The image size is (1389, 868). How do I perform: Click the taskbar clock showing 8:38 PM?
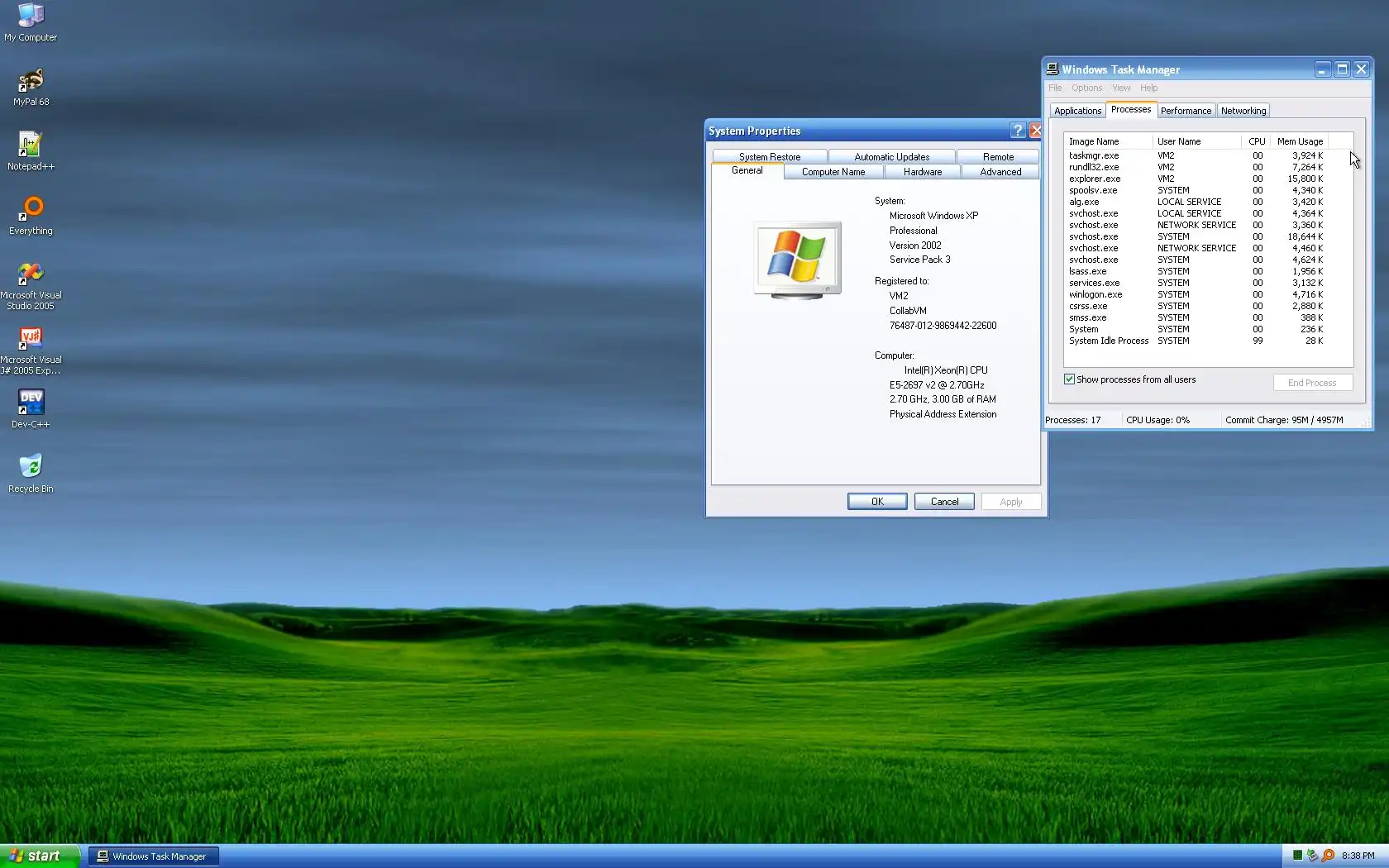pyautogui.click(x=1358, y=856)
